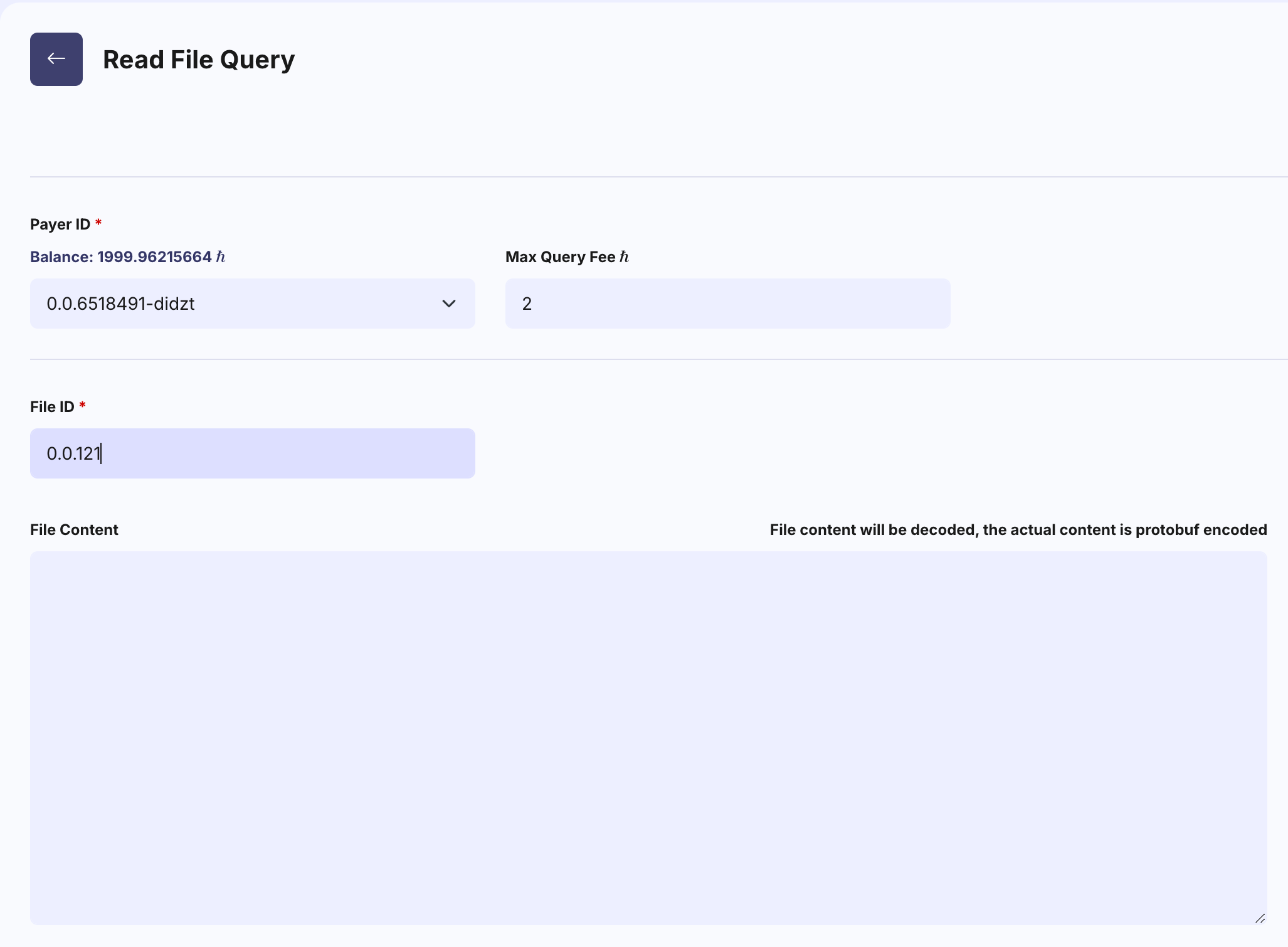1288x947 pixels.
Task: Click the Max Query Fee label
Action: tap(560, 257)
